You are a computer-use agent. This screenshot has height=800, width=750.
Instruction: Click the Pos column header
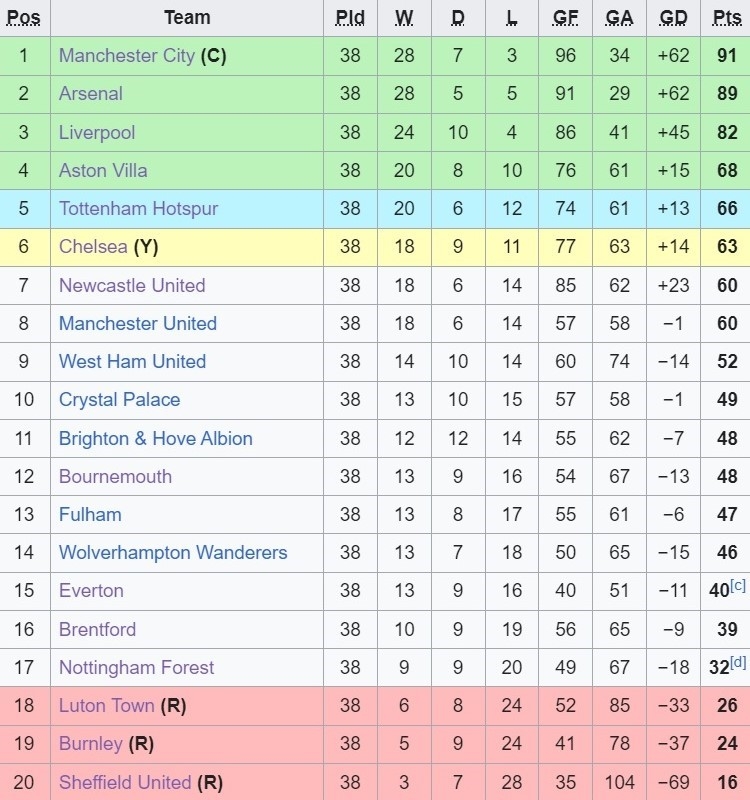(24, 17)
